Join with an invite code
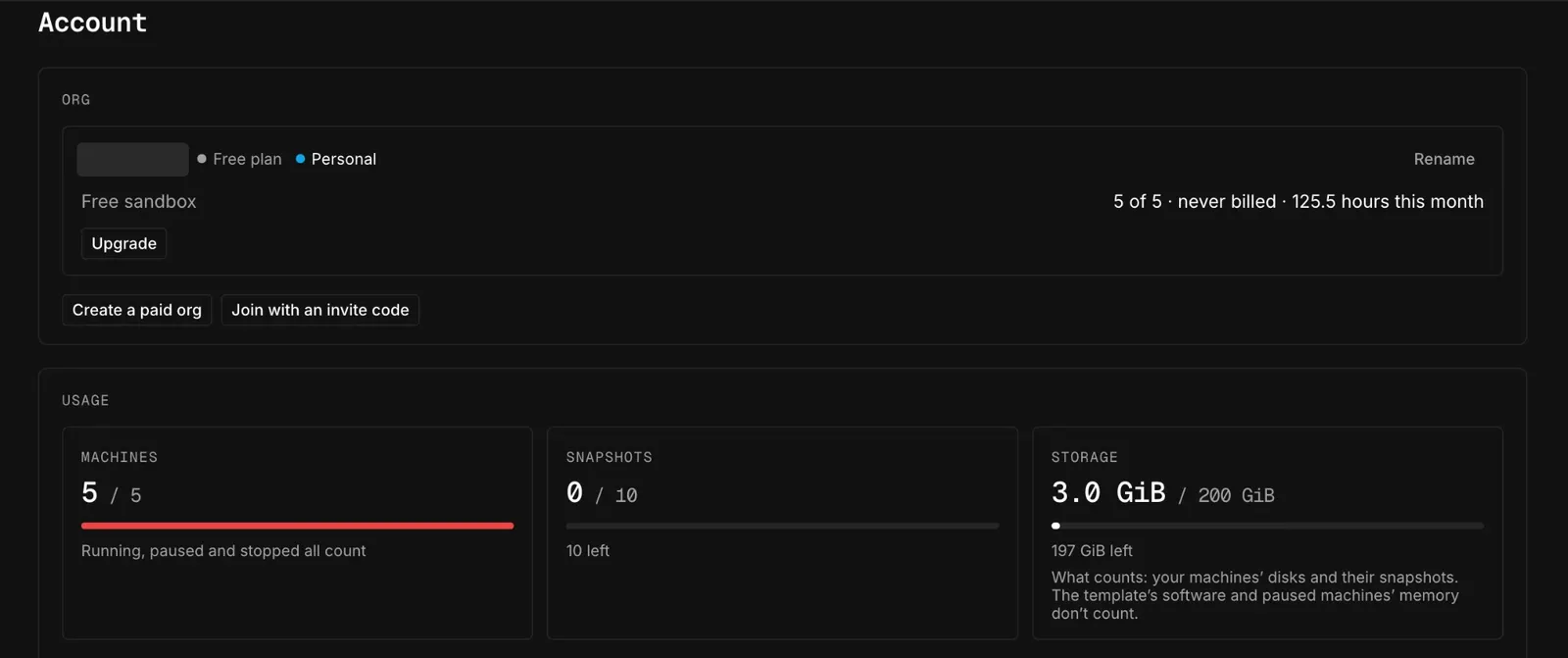 [320, 310]
